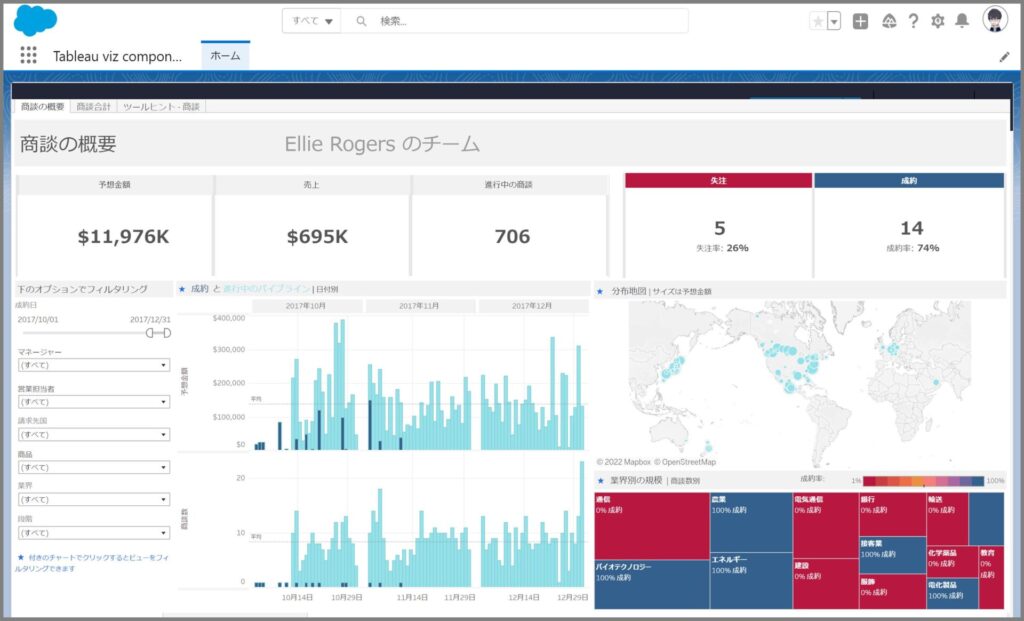Open the App Launcher grid icon

(x=28, y=55)
